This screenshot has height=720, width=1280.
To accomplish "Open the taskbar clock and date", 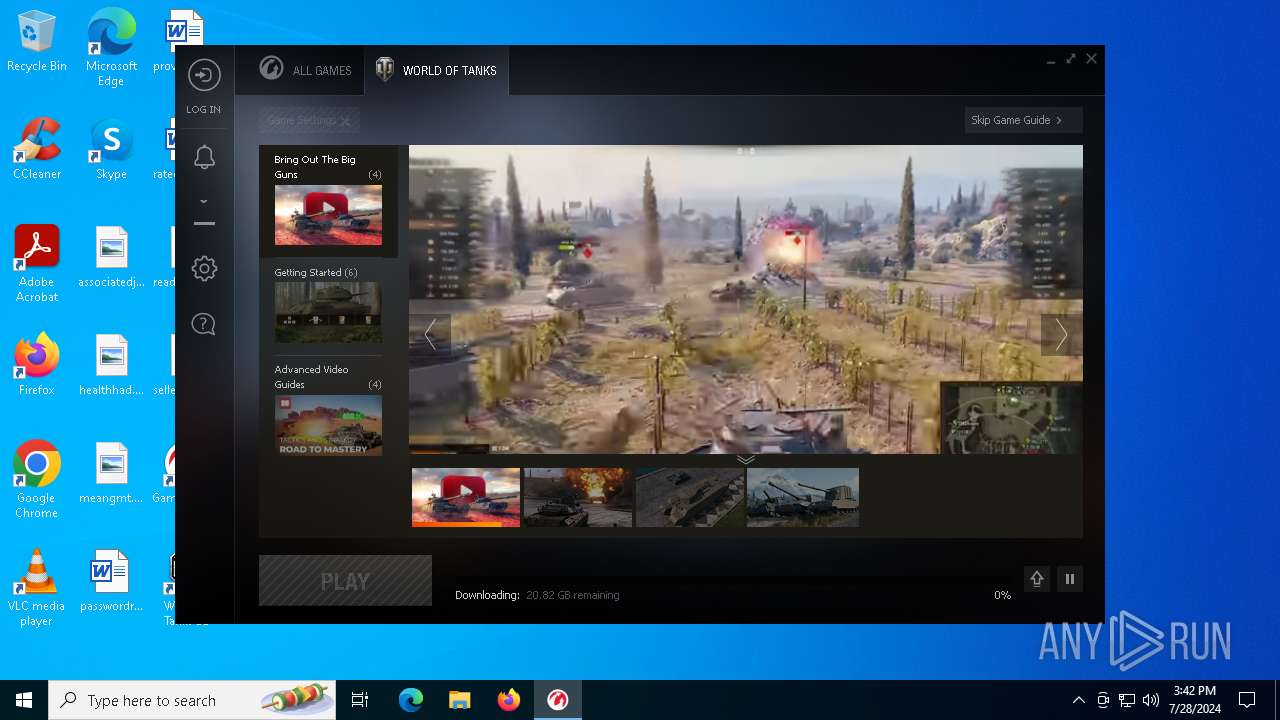I will pos(1194,700).
